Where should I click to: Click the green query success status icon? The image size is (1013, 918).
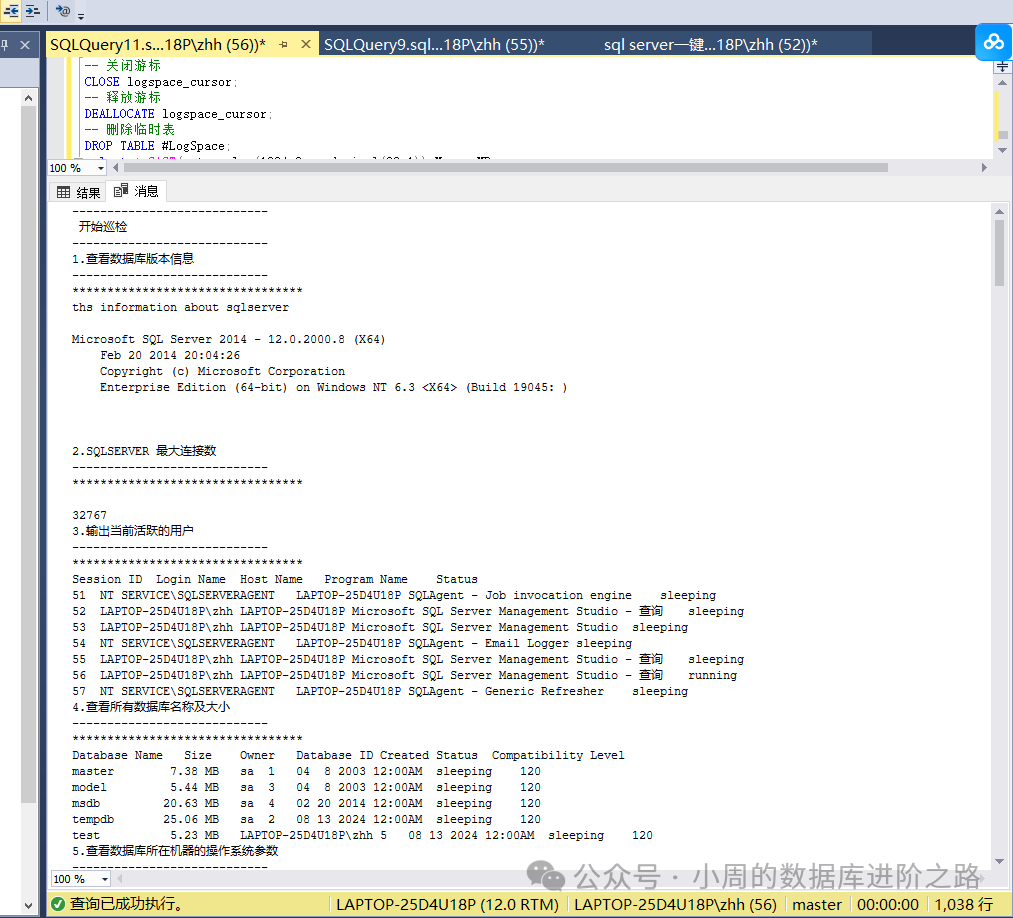click(x=57, y=904)
